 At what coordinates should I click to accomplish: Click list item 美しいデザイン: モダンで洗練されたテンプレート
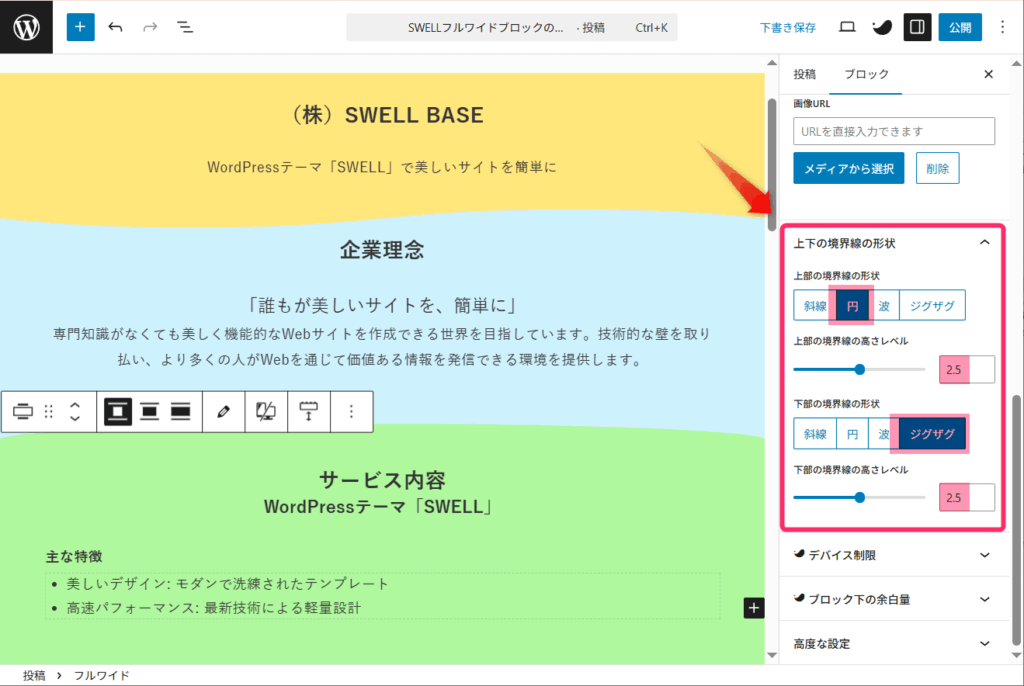click(227, 583)
